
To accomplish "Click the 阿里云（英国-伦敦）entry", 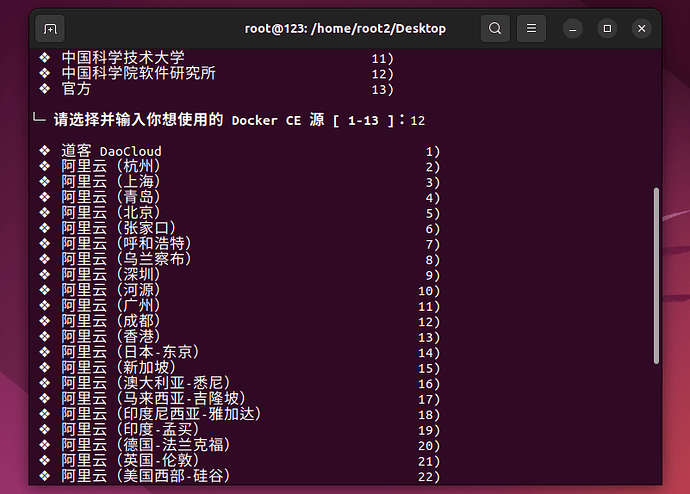I will coord(131,460).
